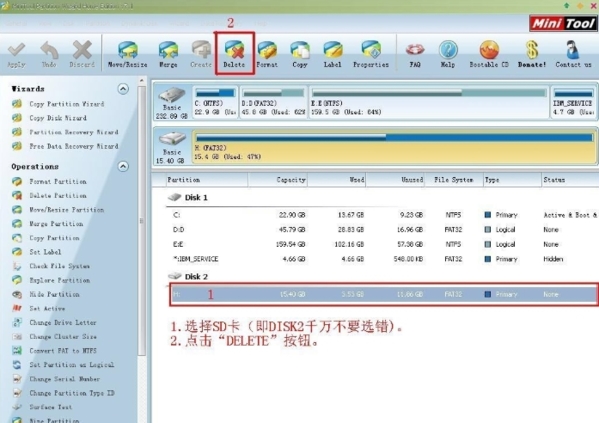Choose Copy Partition in Operations list
This screenshot has height=423, width=599.
tap(46, 238)
